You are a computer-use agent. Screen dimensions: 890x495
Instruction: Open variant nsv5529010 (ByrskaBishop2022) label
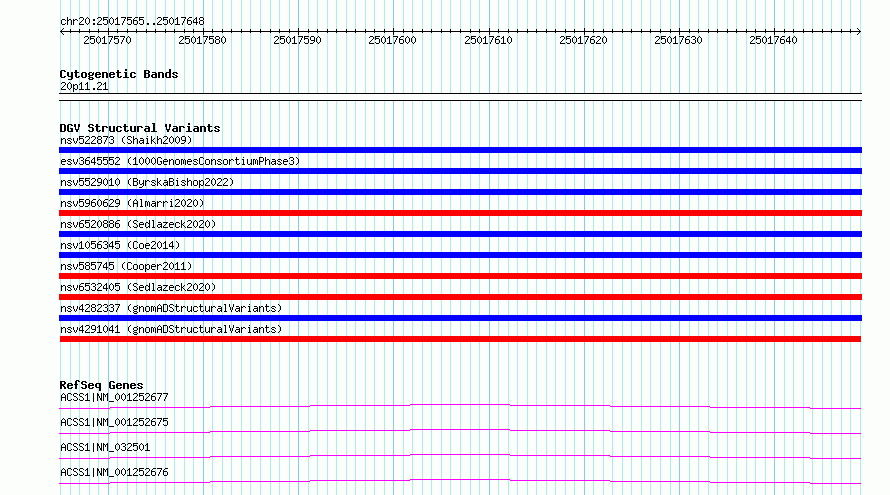coord(147,182)
